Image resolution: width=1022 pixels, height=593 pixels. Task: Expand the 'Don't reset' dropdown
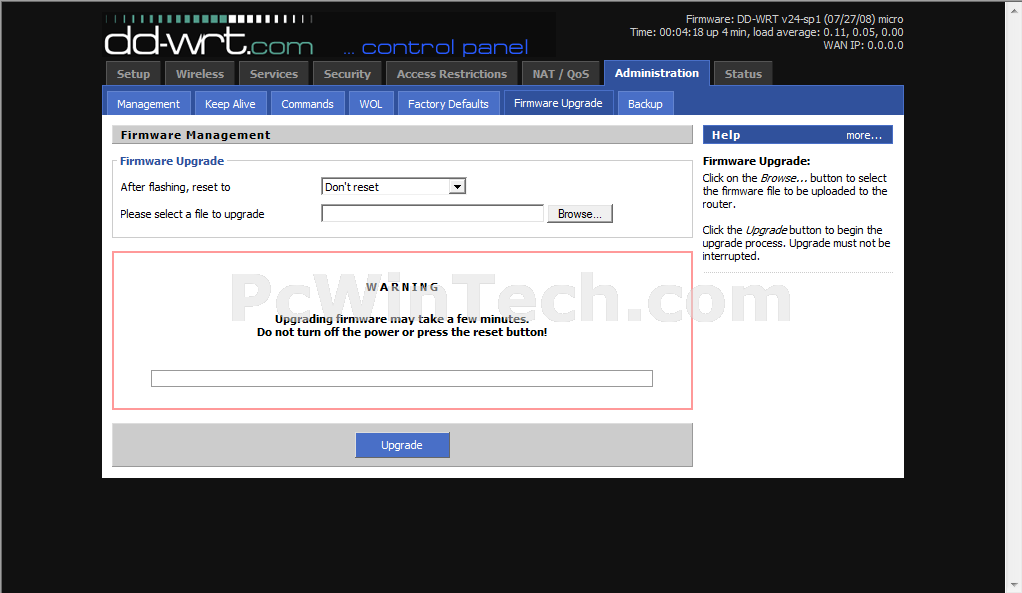coord(393,187)
